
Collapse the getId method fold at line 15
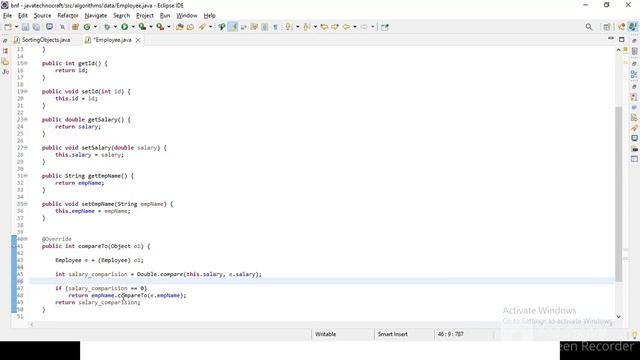[x=26, y=63]
